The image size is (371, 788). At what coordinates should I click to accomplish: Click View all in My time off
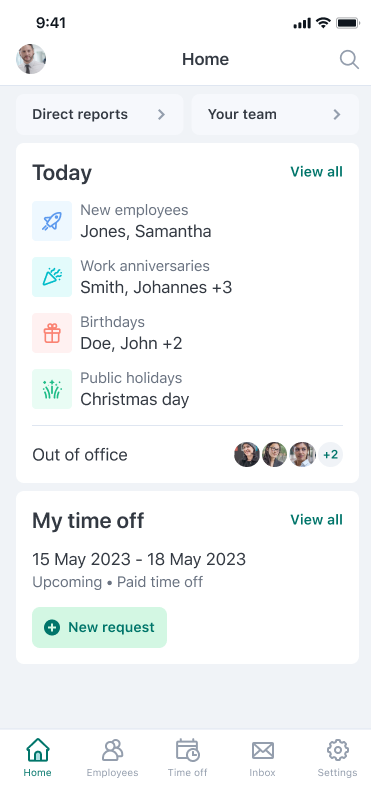[x=317, y=520]
